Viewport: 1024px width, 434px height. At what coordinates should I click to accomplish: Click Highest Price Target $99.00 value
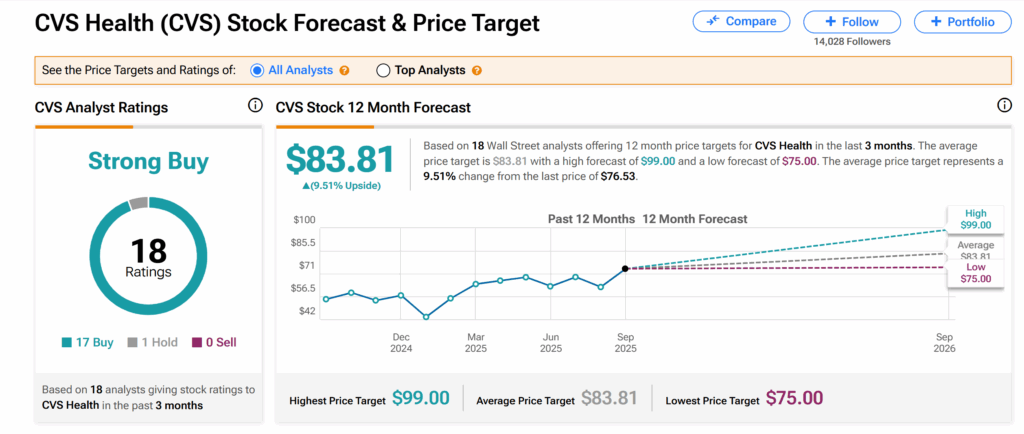(421, 398)
